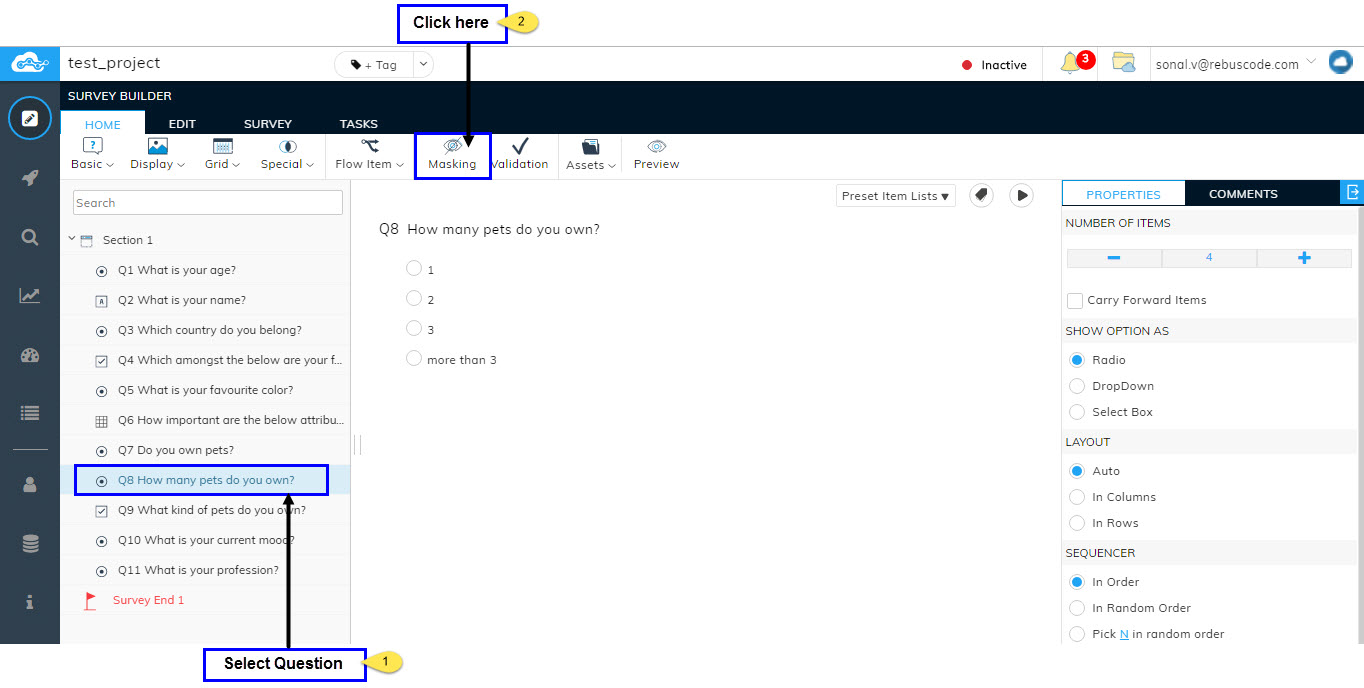Select answer option 'more than 3' radio
Screen dimensions: 1364x688
point(414,358)
